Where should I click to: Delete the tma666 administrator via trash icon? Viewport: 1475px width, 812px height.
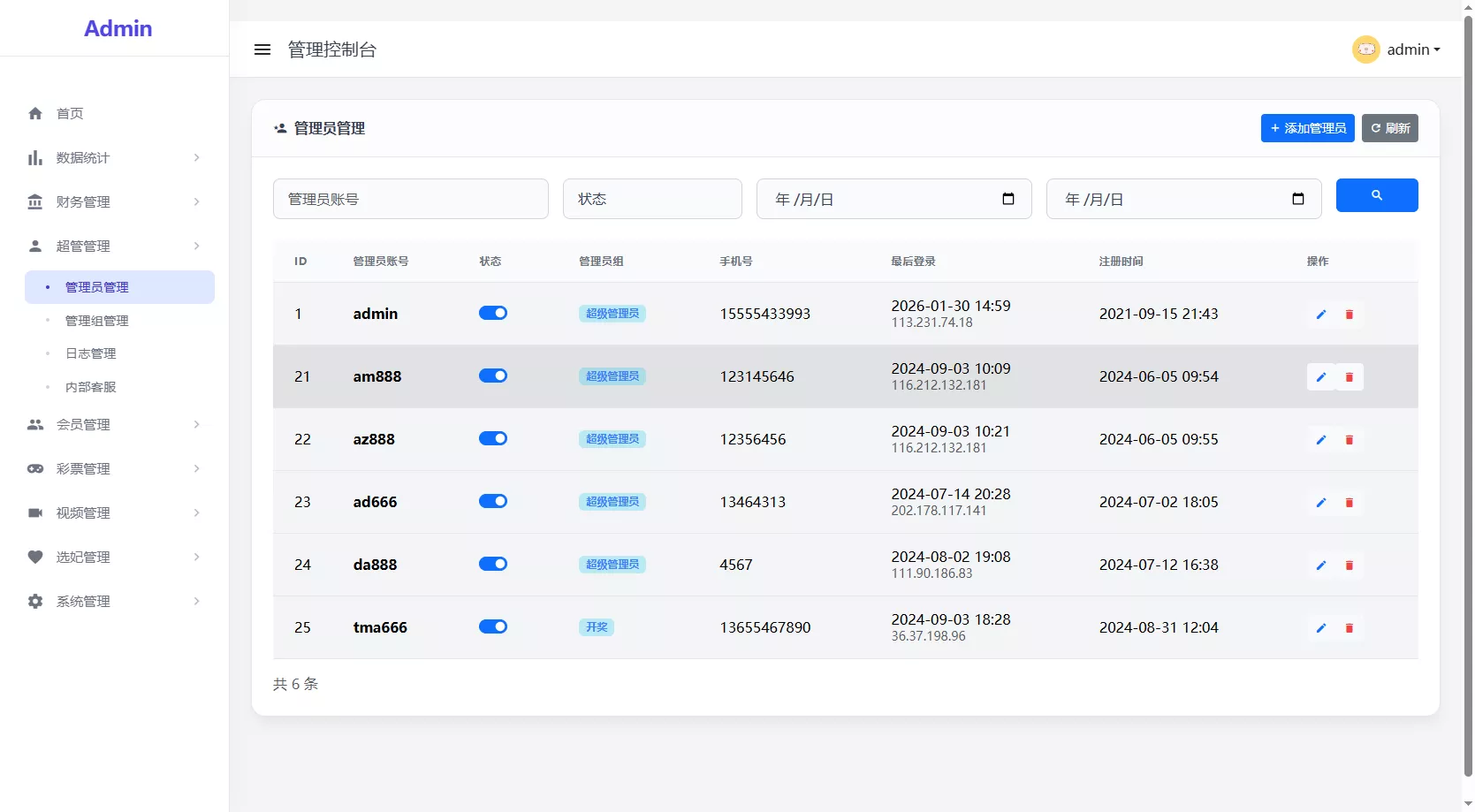click(1349, 628)
